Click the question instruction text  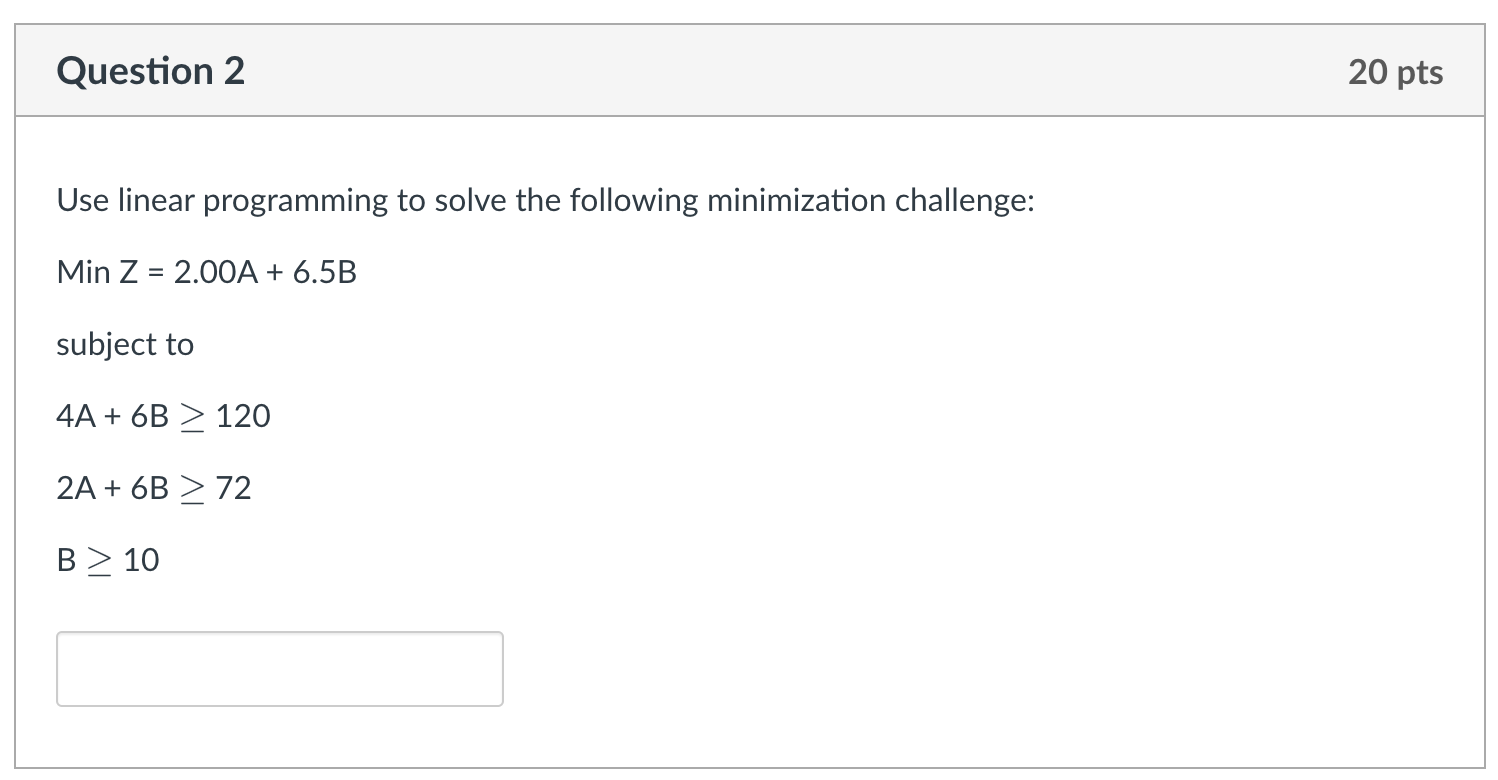[545, 200]
